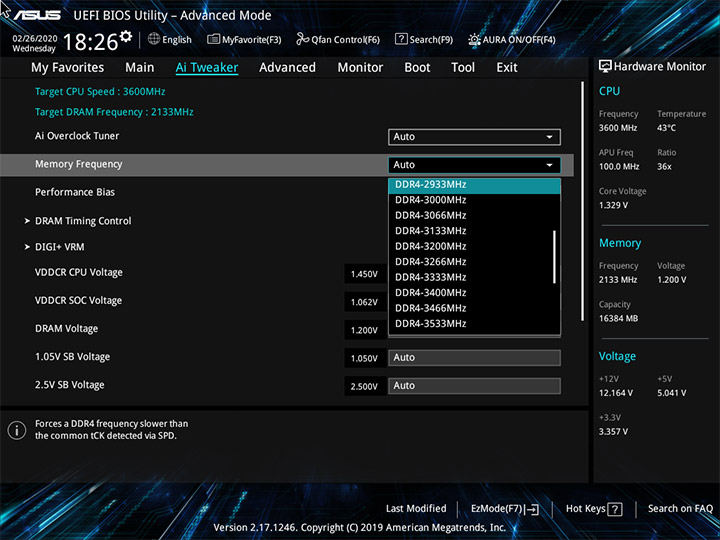Select the Memory Frequency row label
The height and width of the screenshot is (540, 720).
pyautogui.click(x=79, y=164)
